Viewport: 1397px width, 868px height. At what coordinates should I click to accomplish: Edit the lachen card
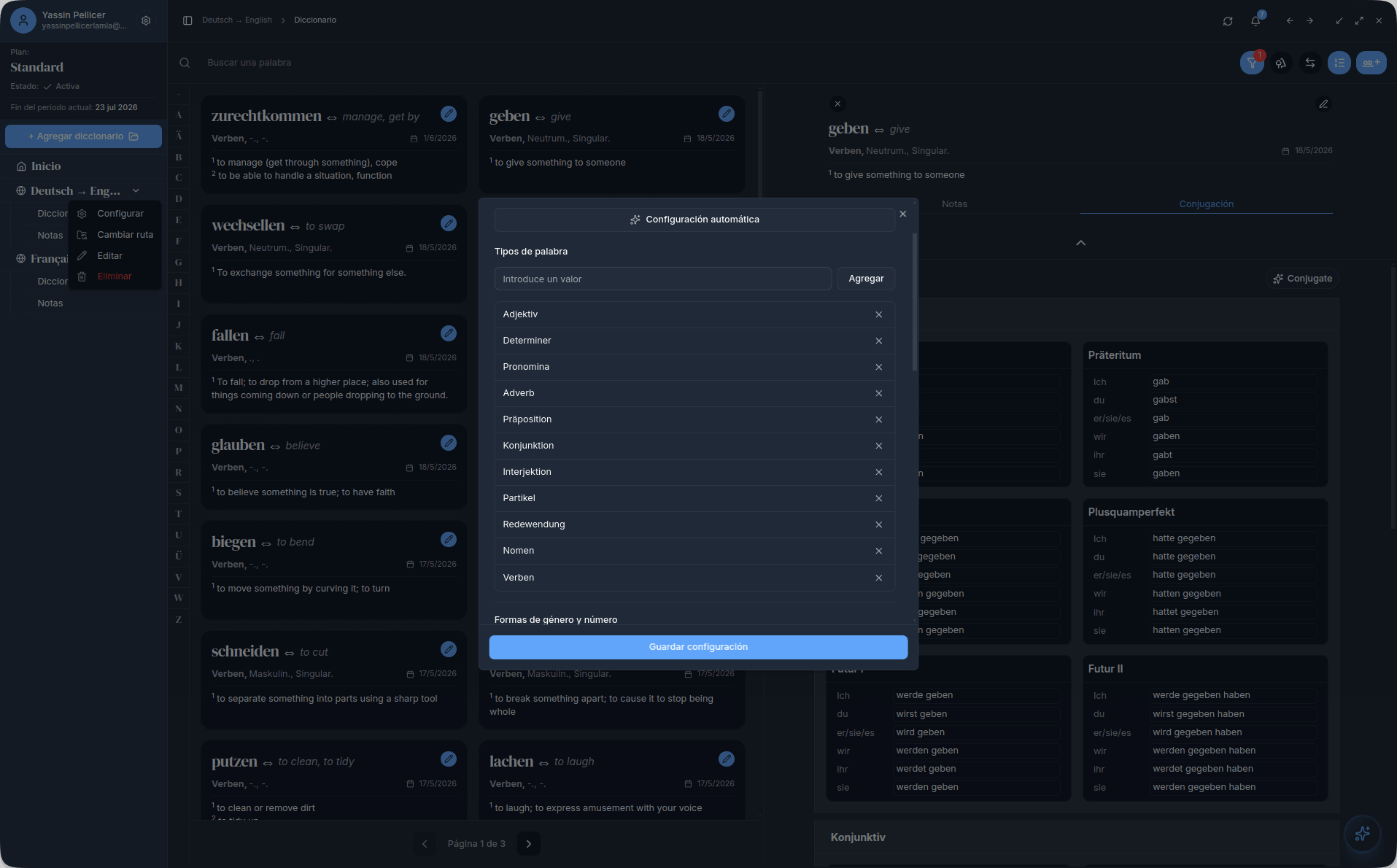(727, 759)
